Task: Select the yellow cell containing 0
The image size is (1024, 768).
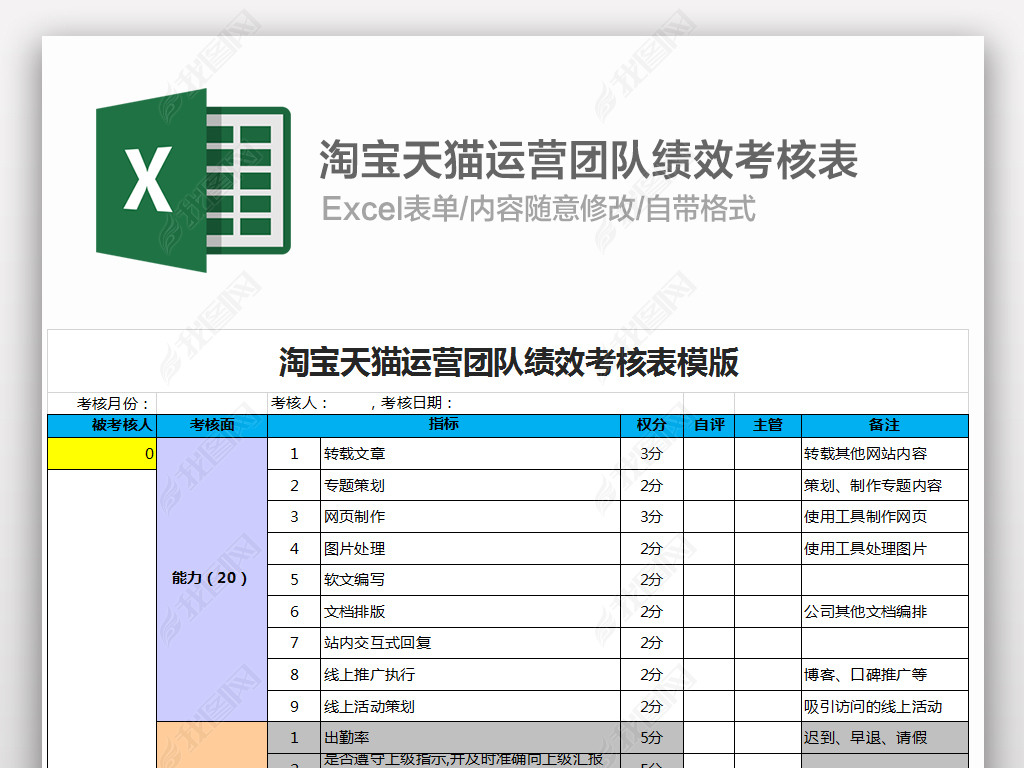Action: coord(102,454)
